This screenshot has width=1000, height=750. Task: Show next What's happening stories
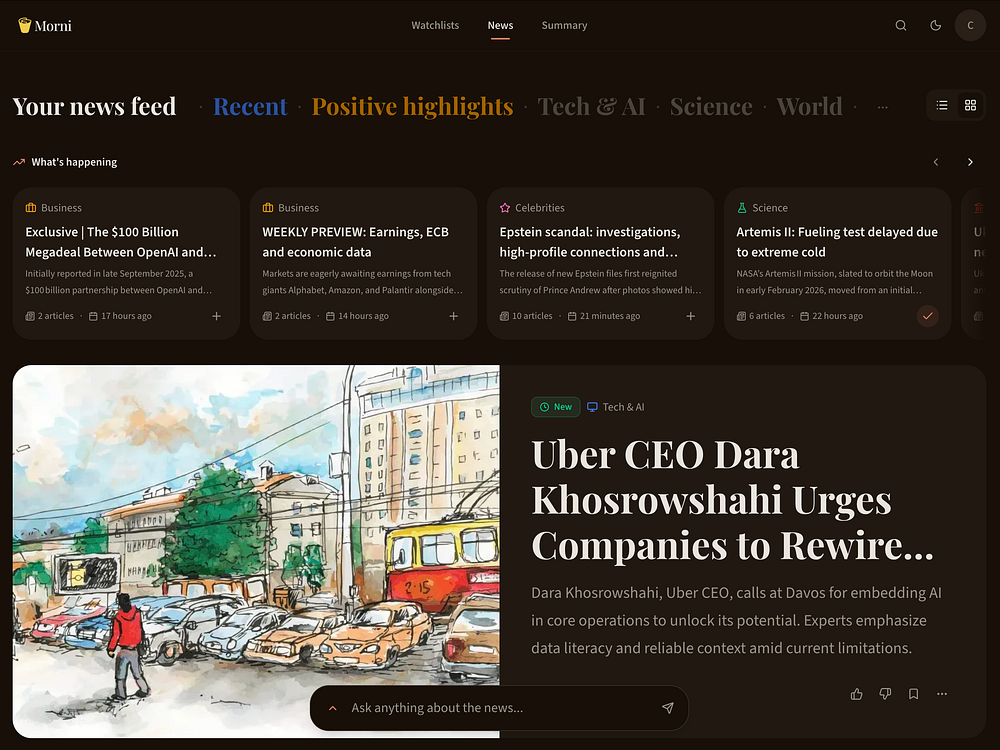pos(970,162)
